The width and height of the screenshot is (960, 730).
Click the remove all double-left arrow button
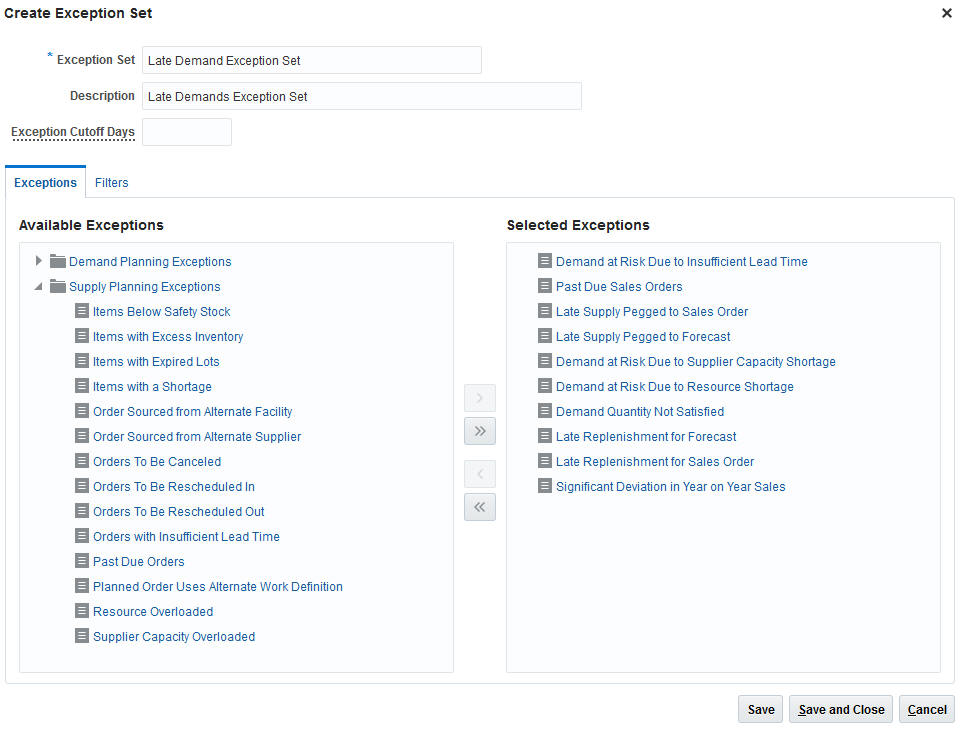click(480, 507)
